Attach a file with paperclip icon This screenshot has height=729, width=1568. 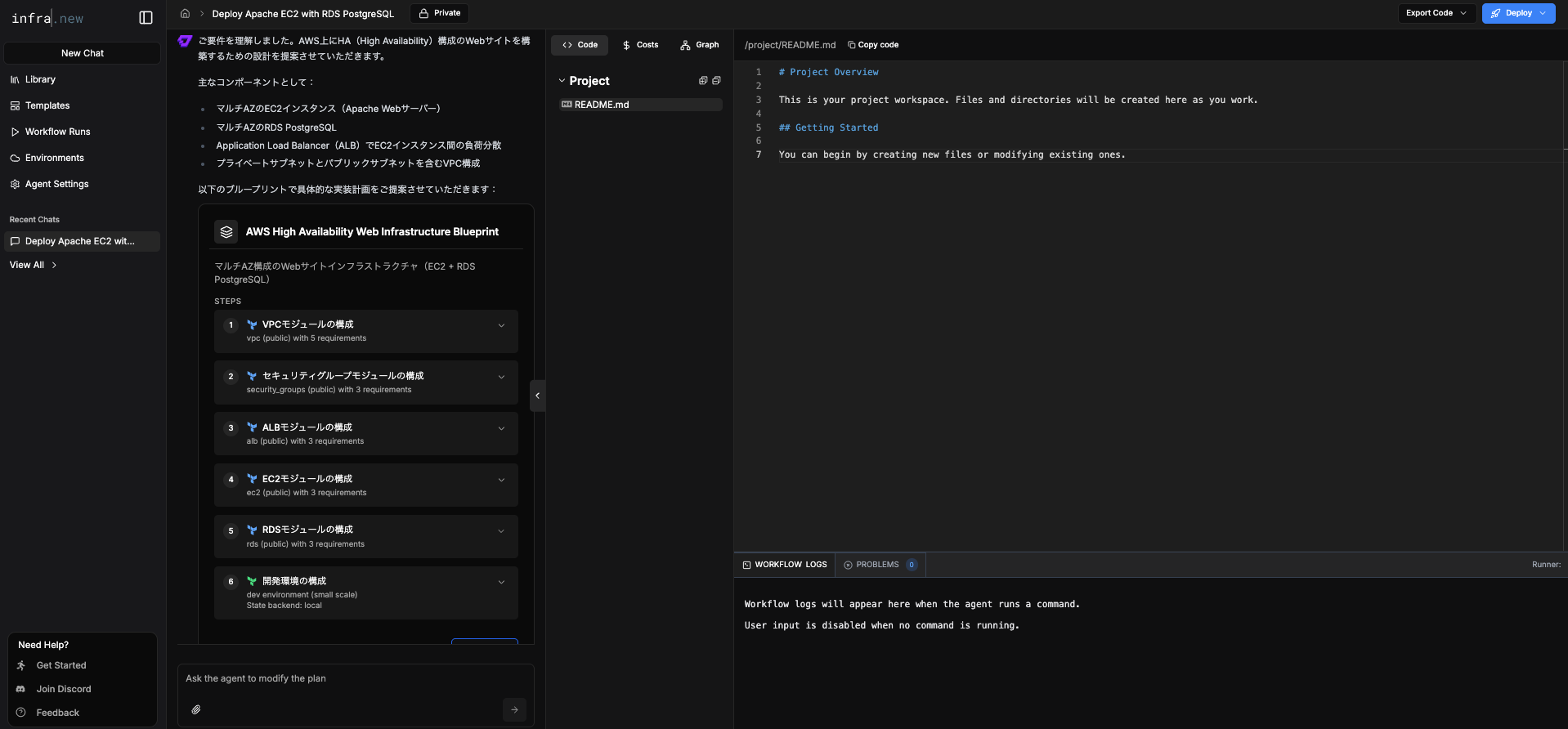pos(196,709)
